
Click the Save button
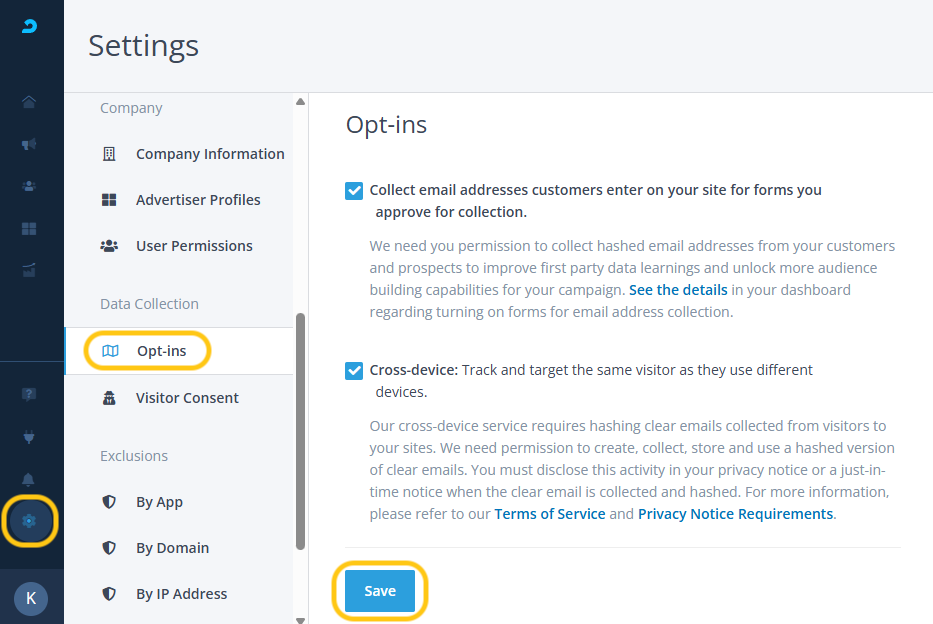[380, 591]
